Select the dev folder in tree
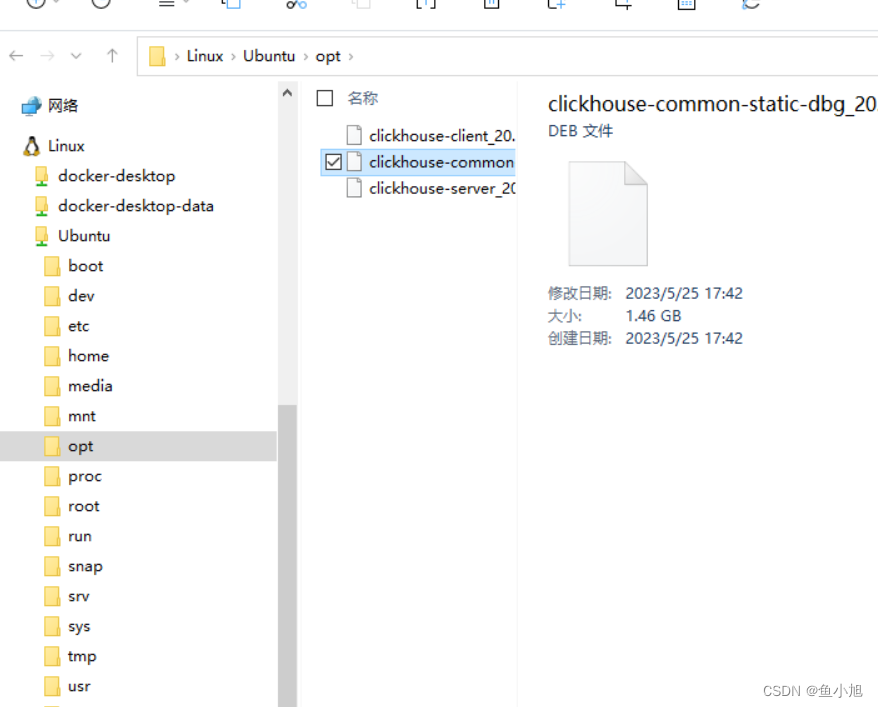The width and height of the screenshot is (878, 707). click(81, 296)
